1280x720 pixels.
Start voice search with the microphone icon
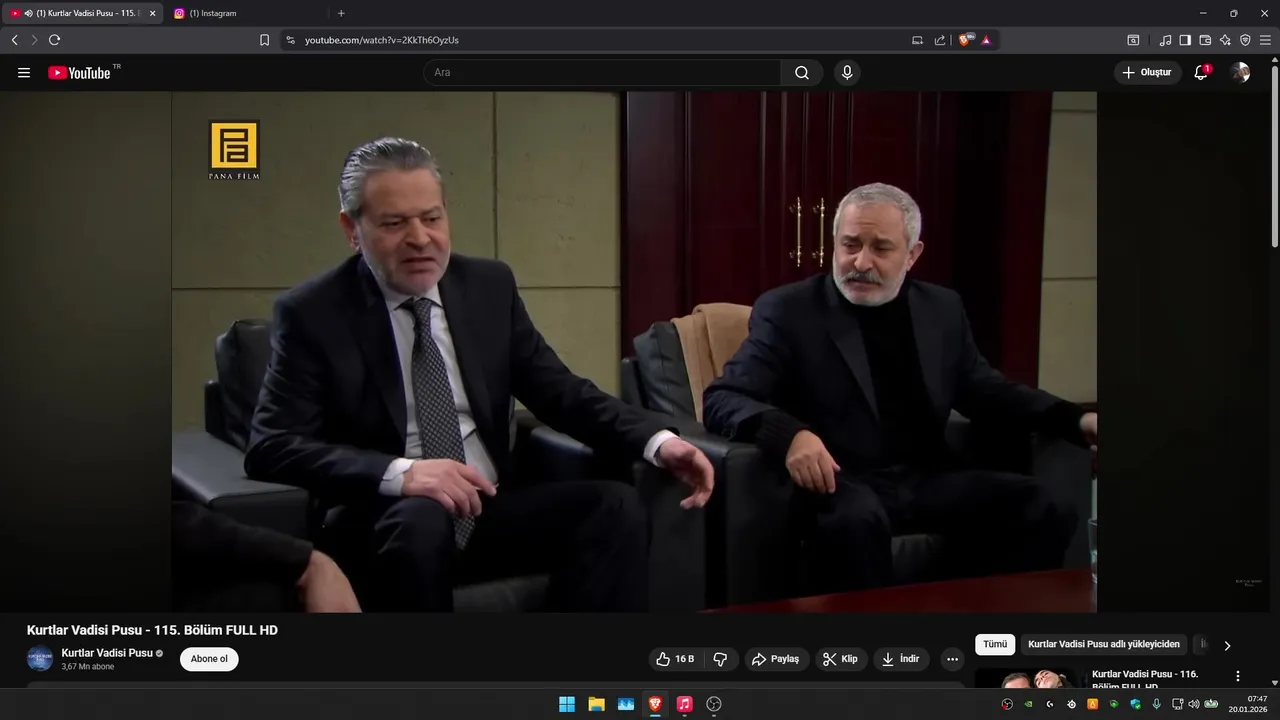847,73
